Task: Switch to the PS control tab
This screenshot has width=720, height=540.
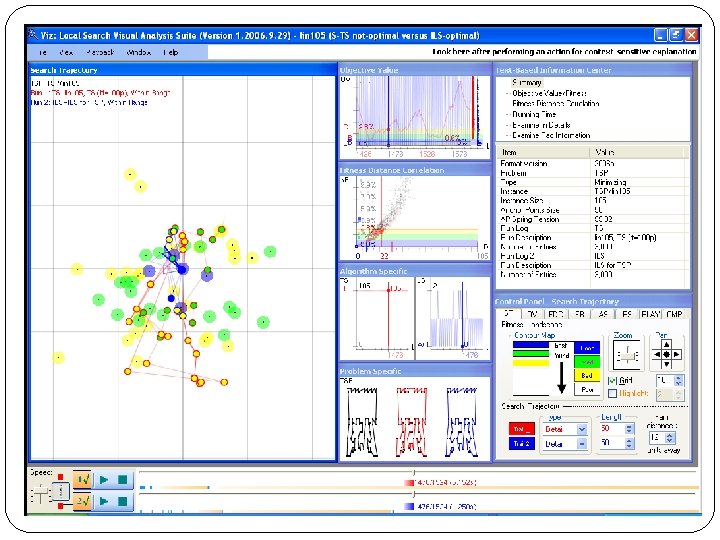Action: 626,315
